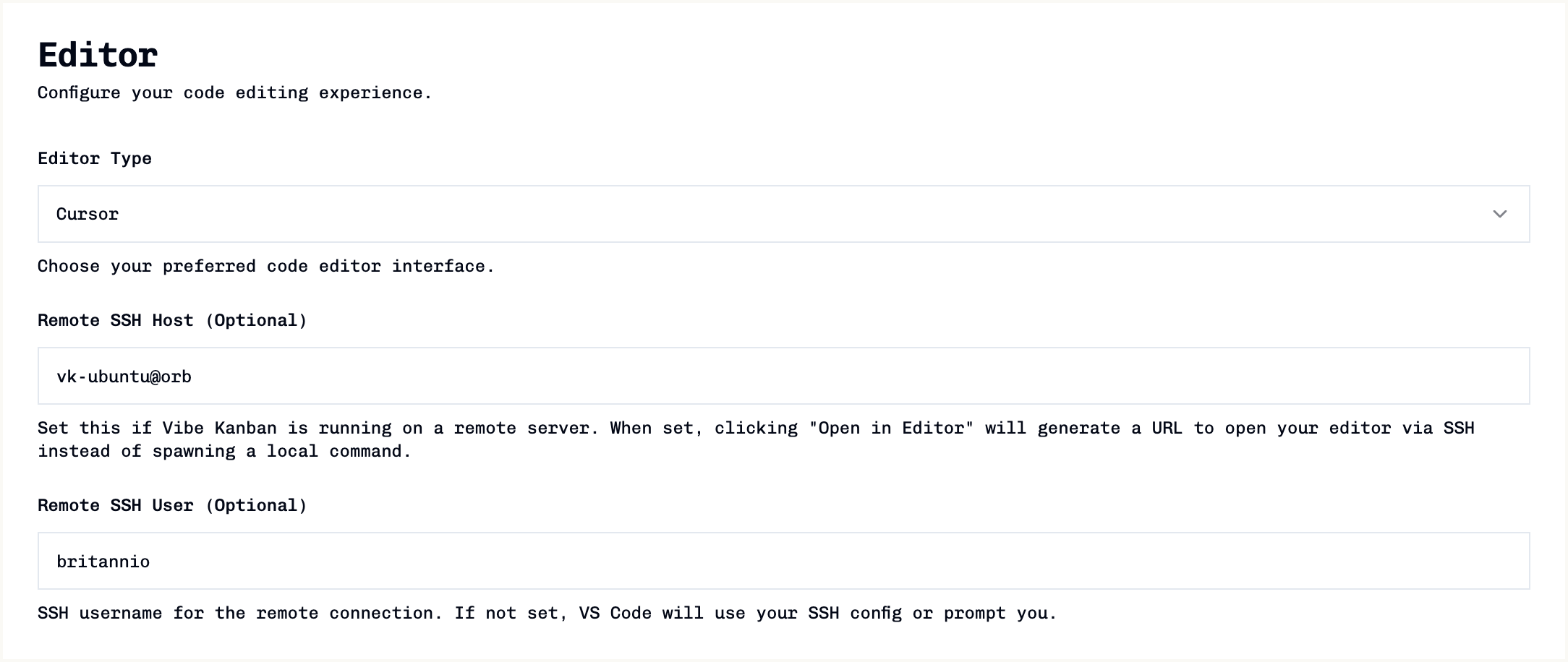This screenshot has width=1568, height=662.
Task: Click the Open in Editor mention in the hint
Action: [892, 427]
